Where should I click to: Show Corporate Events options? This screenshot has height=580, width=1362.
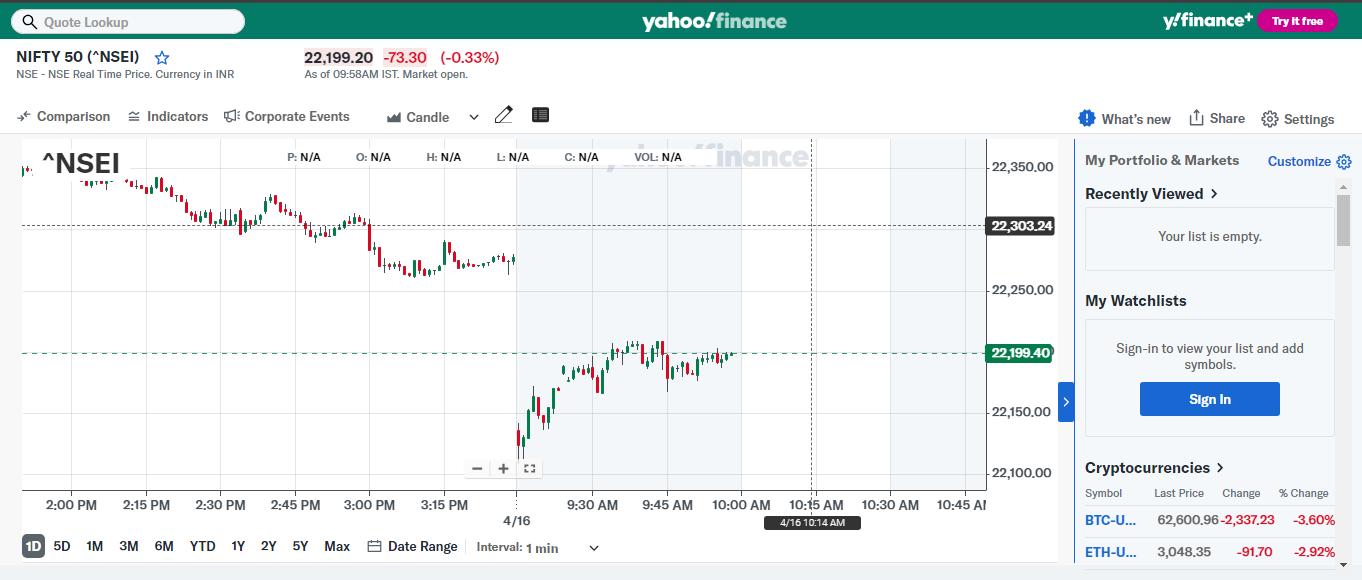point(287,116)
